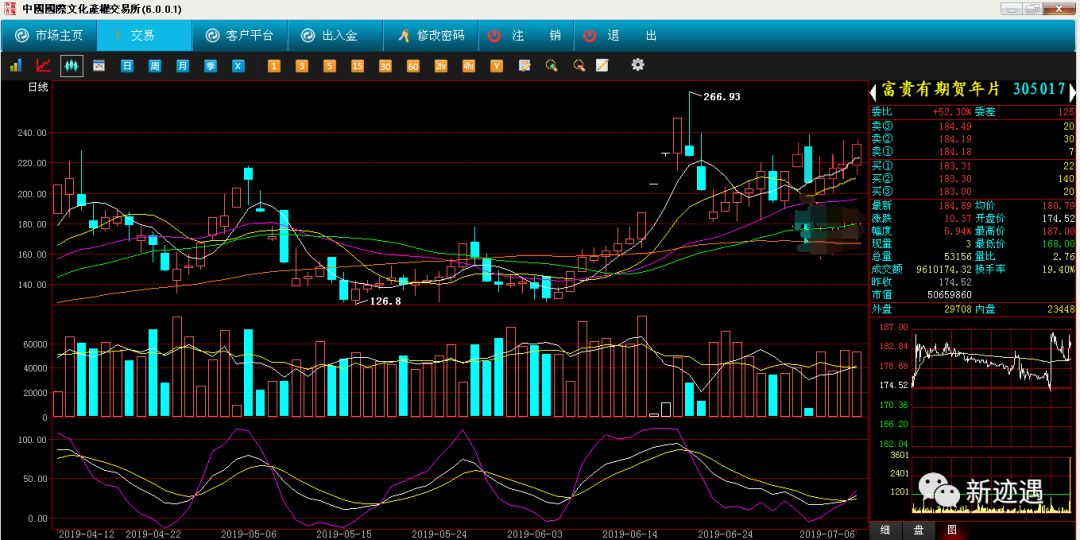Click inner volume value 23448

click(x=1061, y=310)
